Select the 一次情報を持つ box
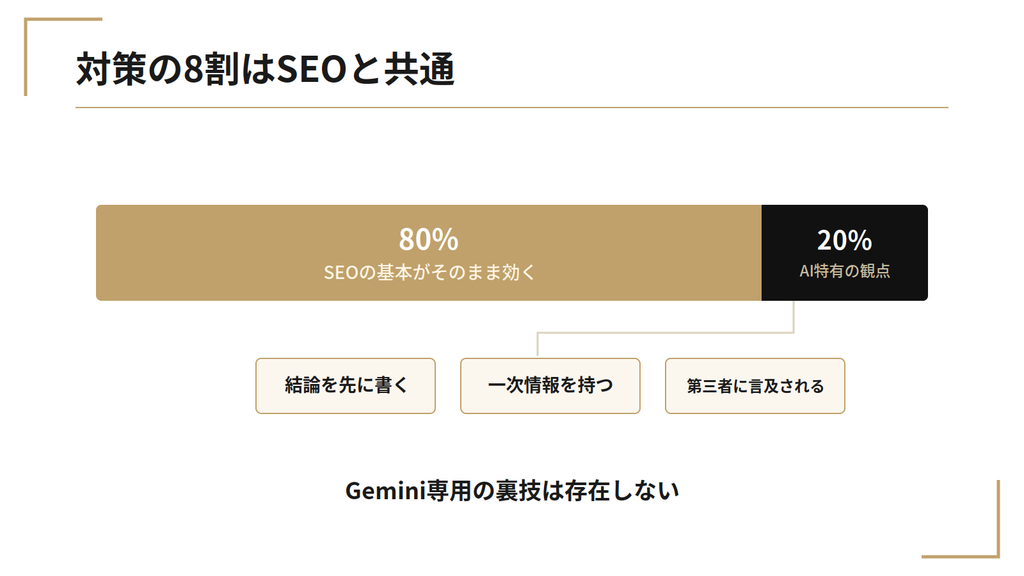This screenshot has height=576, width=1024. coord(550,386)
